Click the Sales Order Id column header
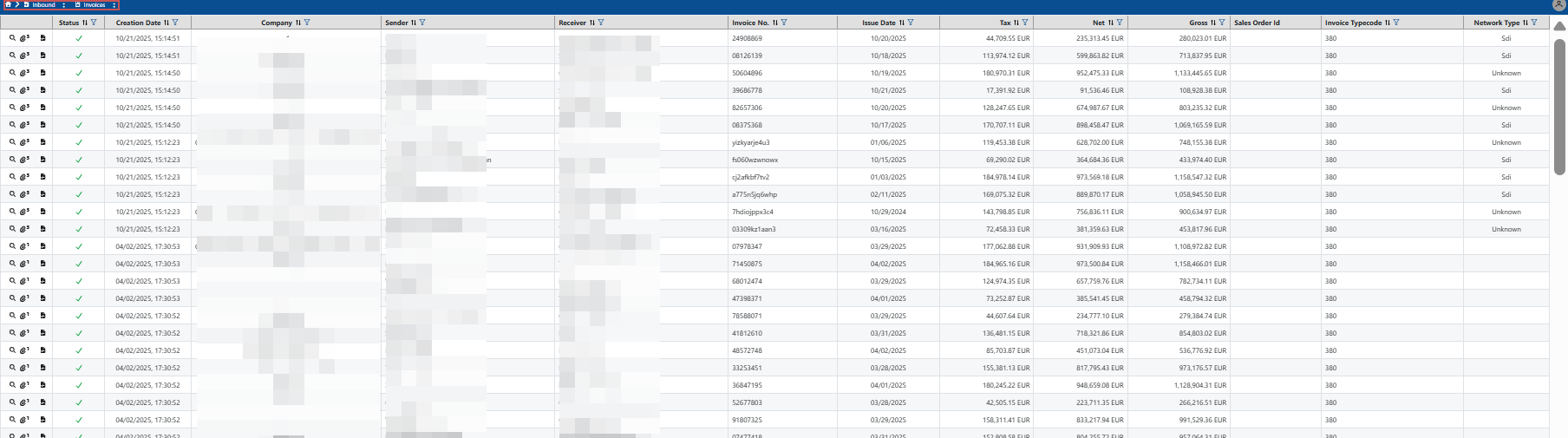 click(1257, 23)
